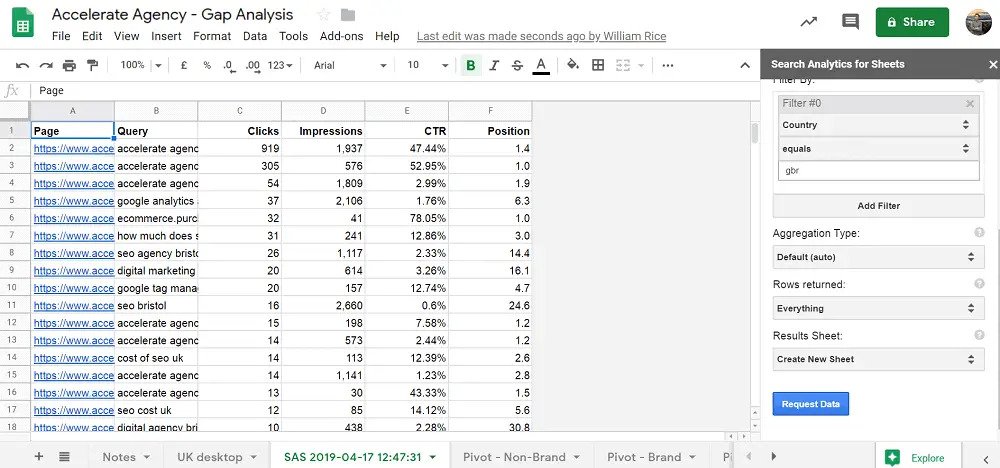Open font size dropdown
1000x468 pixels.
point(427,65)
